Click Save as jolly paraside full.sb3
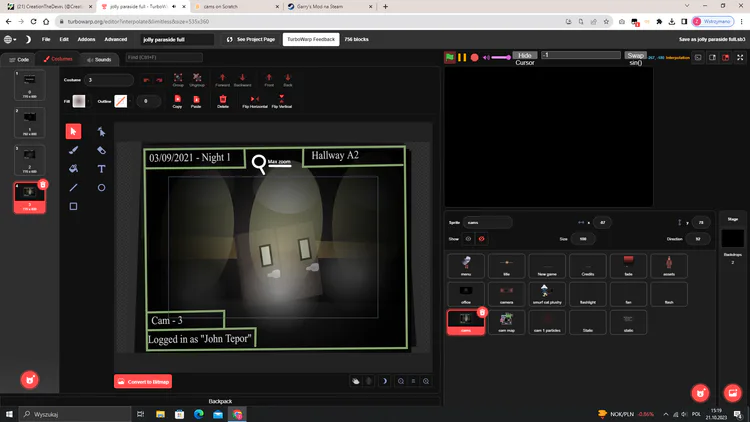This screenshot has width=750, height=422. [x=712, y=39]
